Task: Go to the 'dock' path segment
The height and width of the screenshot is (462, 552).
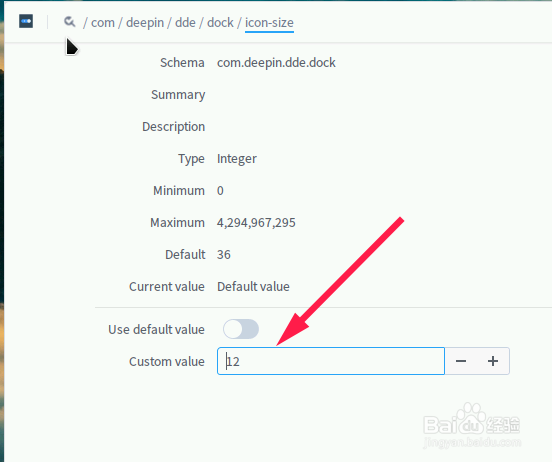Action: tap(220, 23)
